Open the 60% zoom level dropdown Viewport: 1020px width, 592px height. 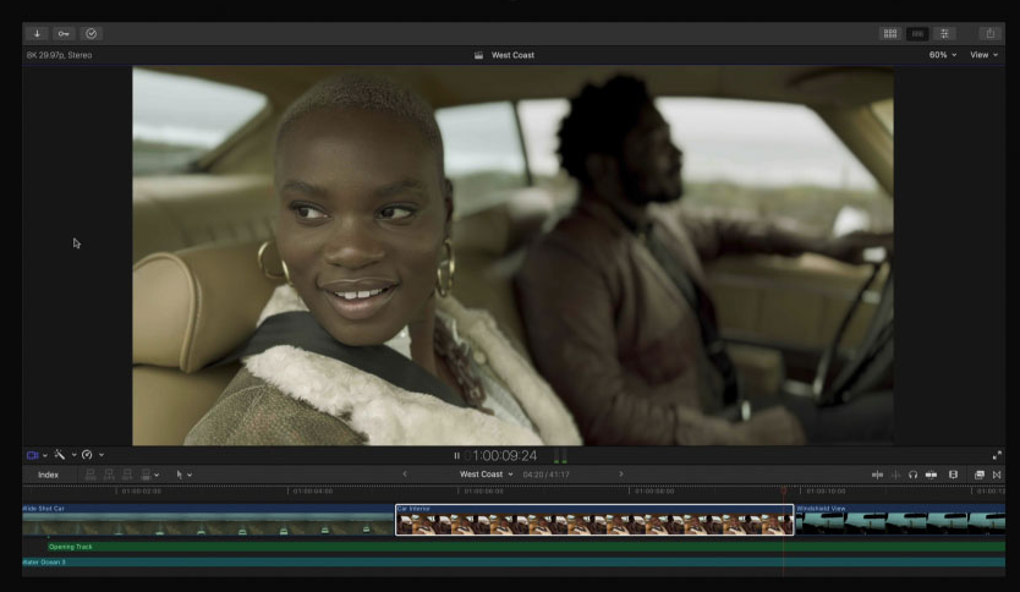click(x=942, y=55)
